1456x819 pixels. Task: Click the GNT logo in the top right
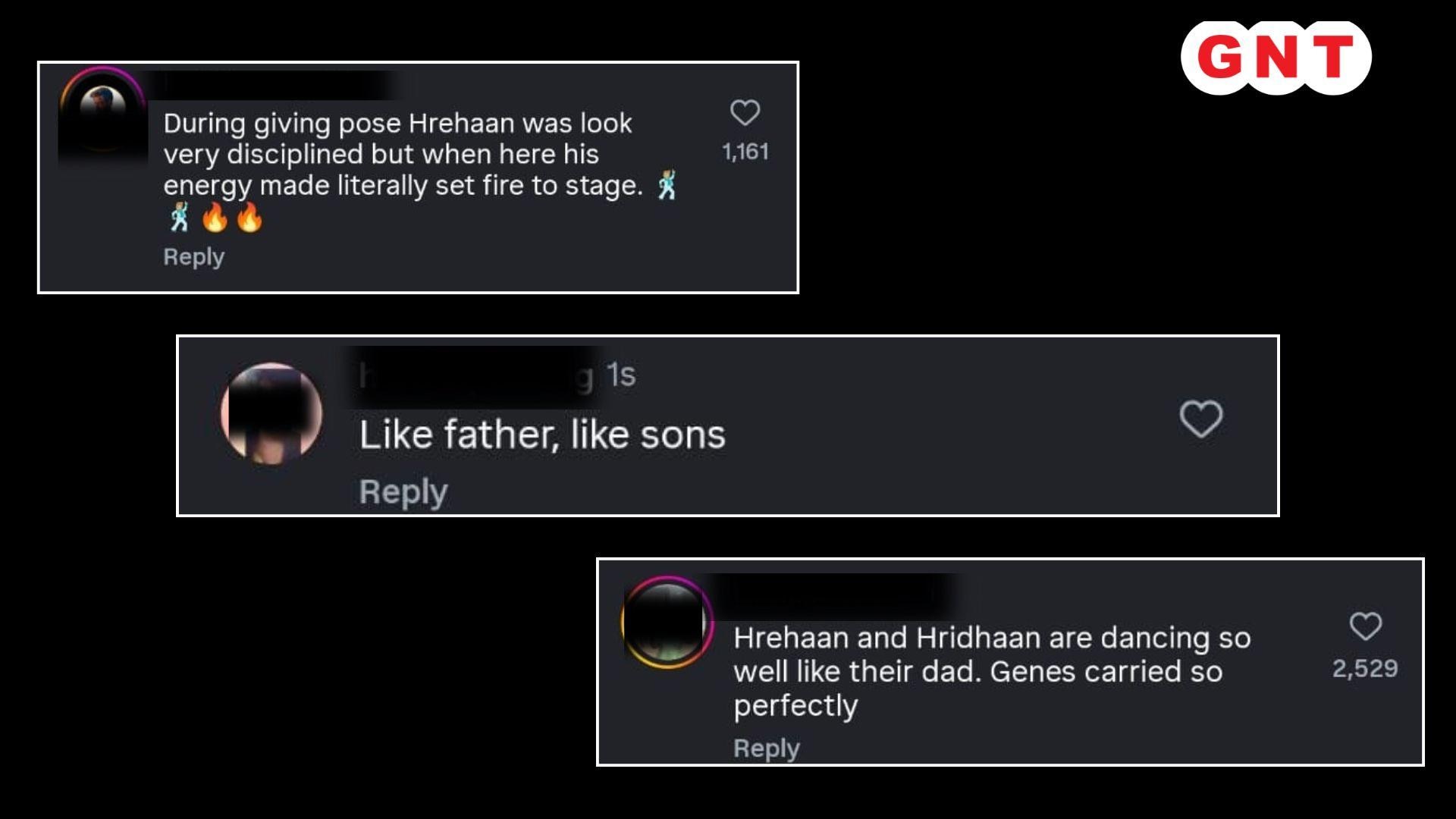[x=1277, y=58]
